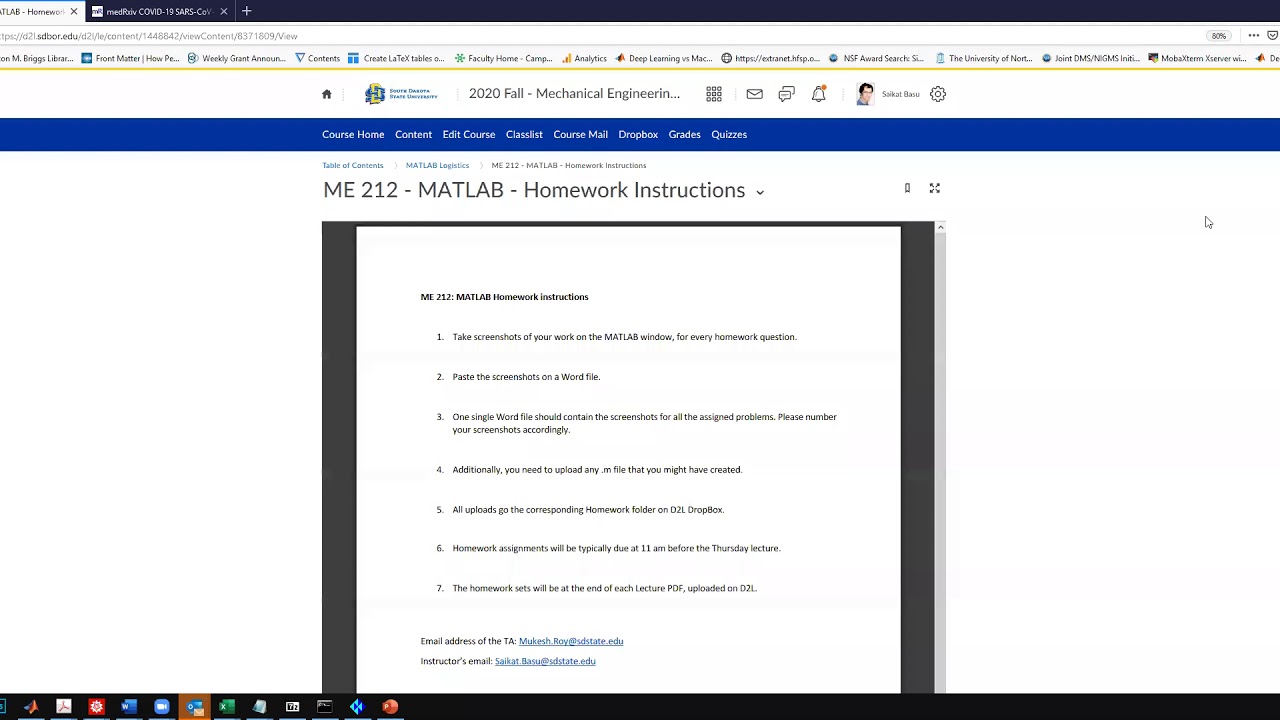Add a new browser tab
The width and height of the screenshot is (1280, 720).
click(246, 11)
